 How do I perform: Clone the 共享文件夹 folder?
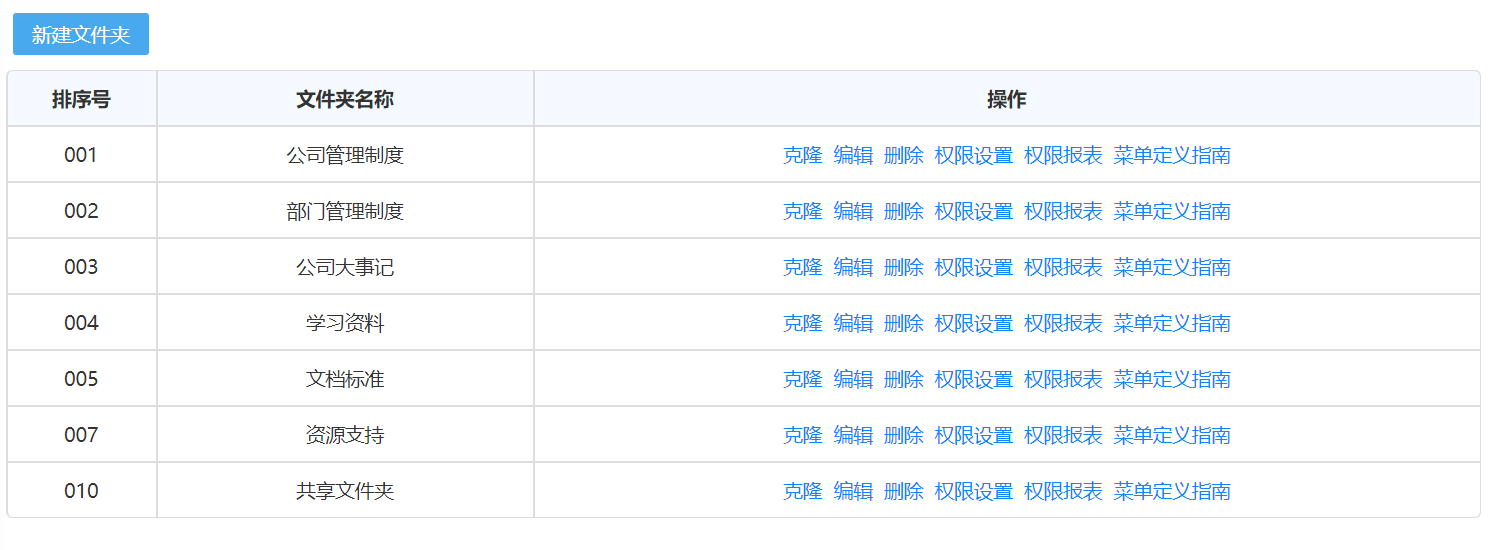802,491
